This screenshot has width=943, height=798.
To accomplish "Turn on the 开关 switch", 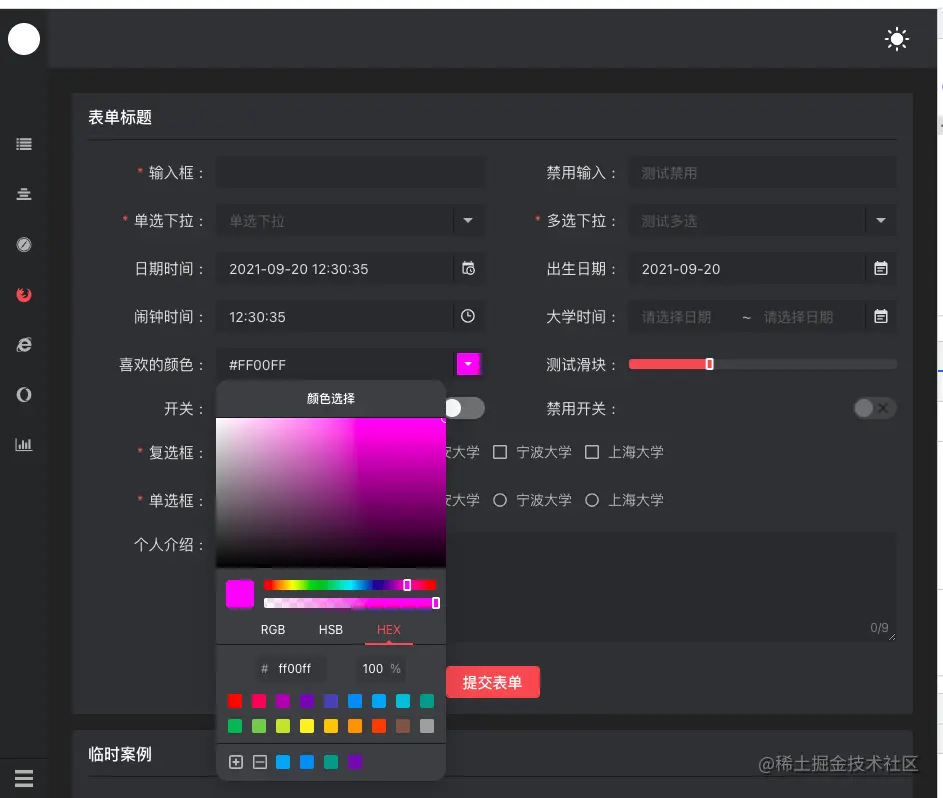I will pos(464,408).
